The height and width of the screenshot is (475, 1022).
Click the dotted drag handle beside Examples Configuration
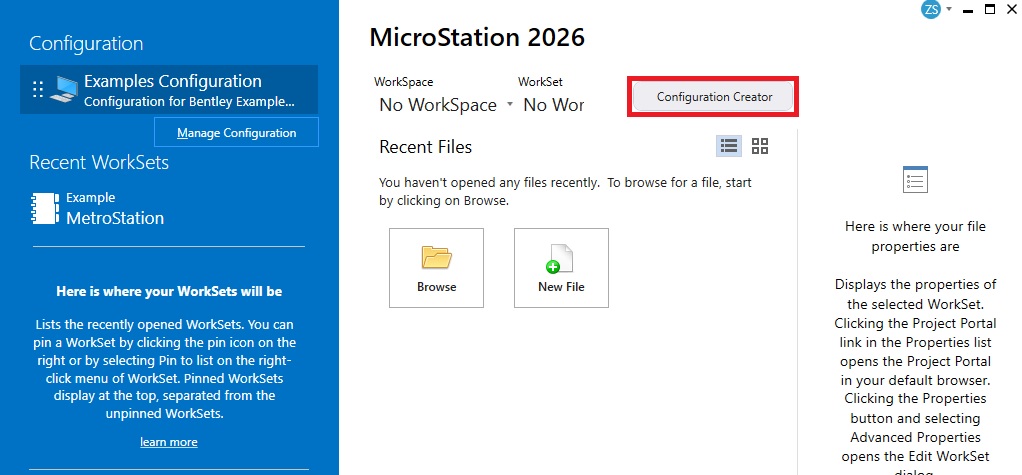(x=38, y=89)
